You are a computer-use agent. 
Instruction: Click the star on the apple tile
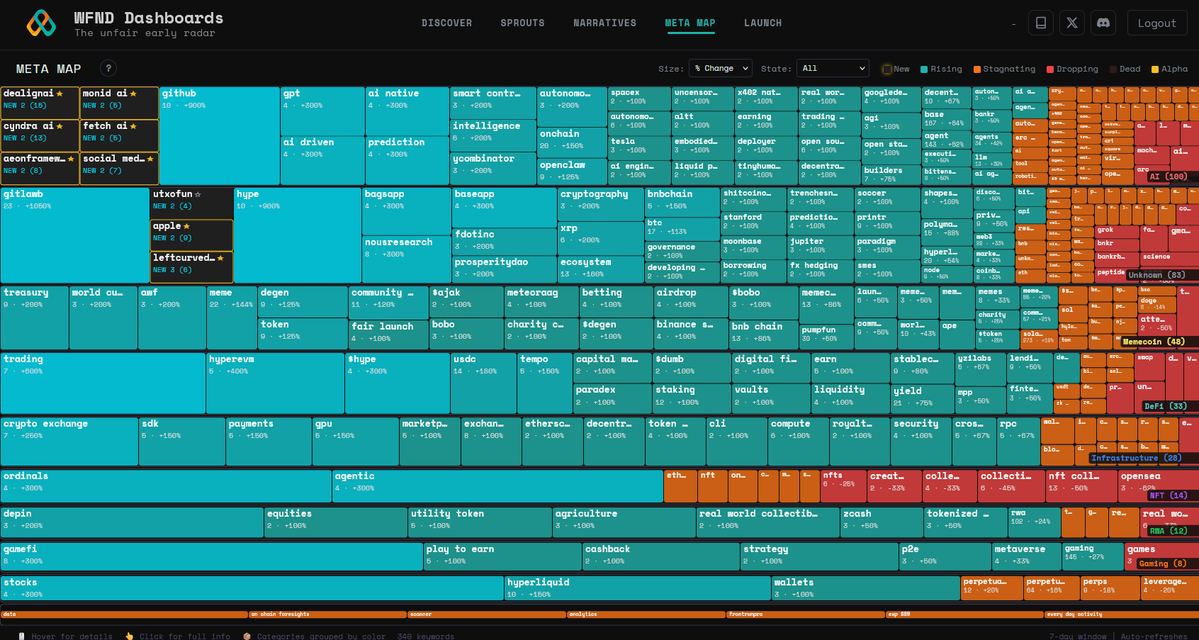[x=186, y=226]
